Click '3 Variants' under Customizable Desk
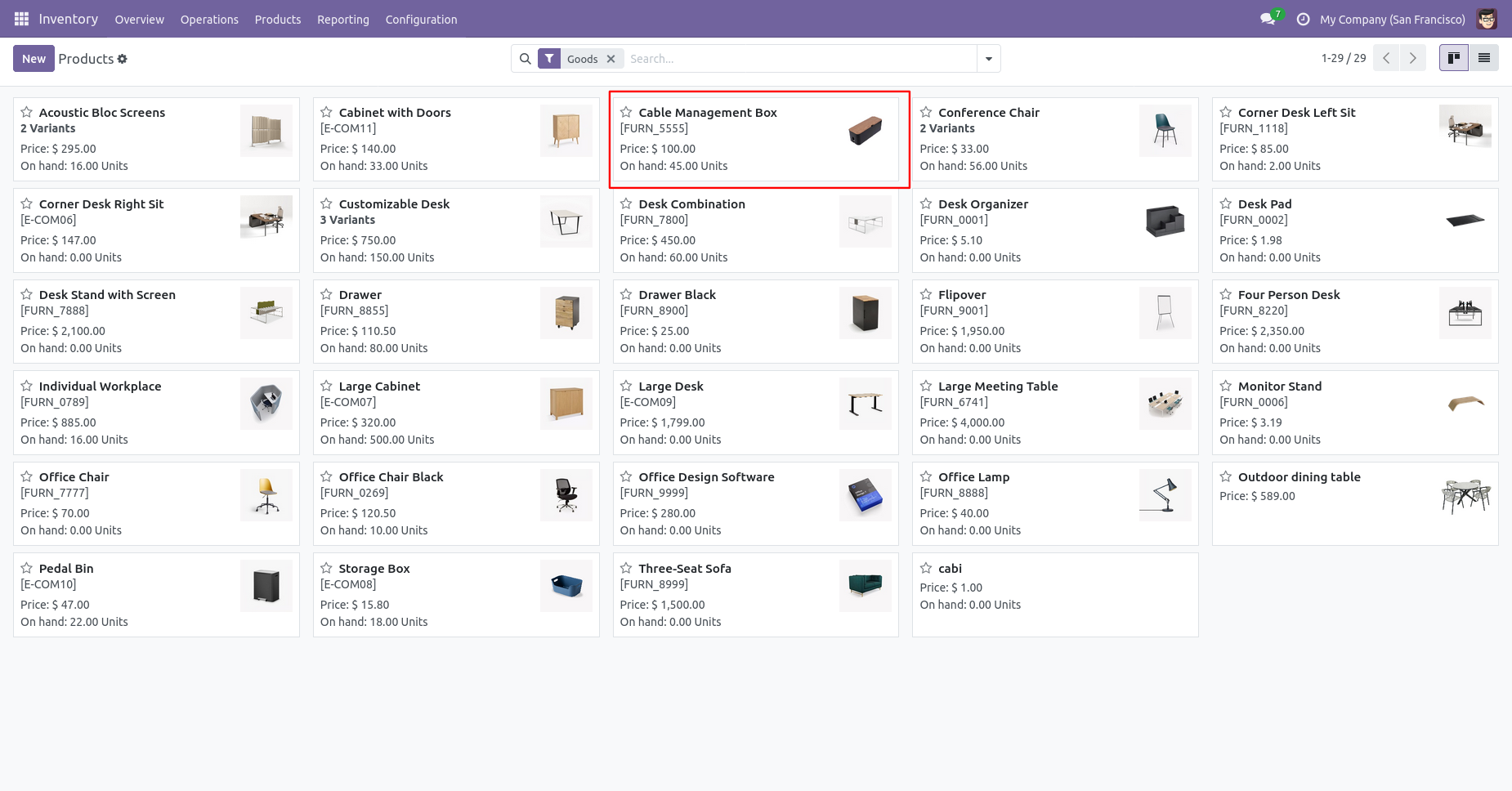1512x791 pixels. point(347,220)
